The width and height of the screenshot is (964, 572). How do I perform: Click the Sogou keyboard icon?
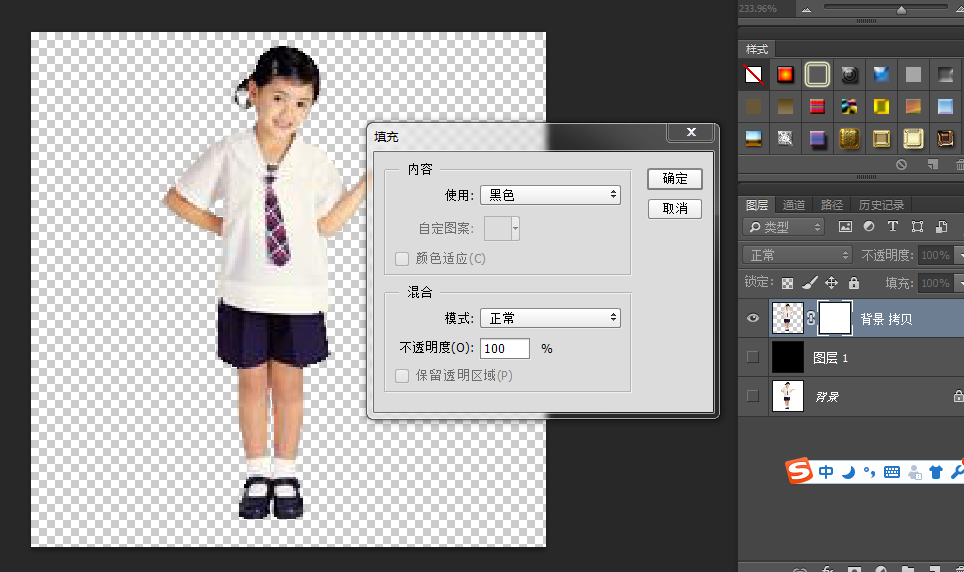tap(892, 472)
